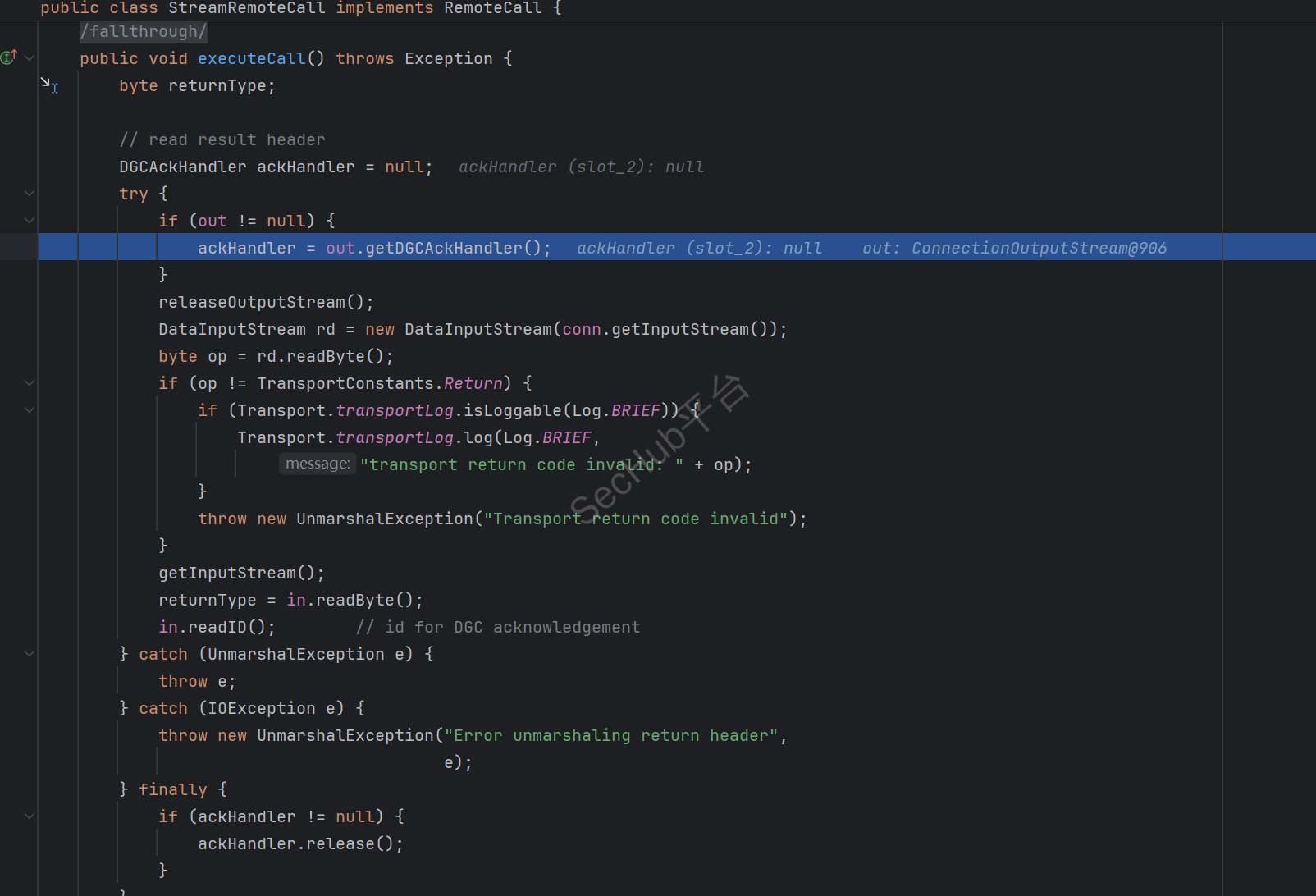Image resolution: width=1316 pixels, height=896 pixels.
Task: Click the ackHandler.release() statement
Action: pos(300,843)
